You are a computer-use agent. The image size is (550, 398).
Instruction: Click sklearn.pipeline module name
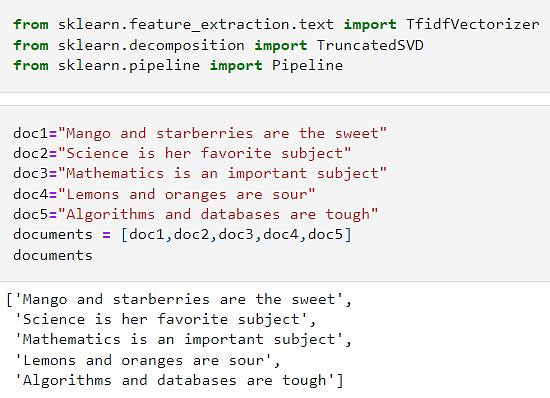pyautogui.click(x=129, y=66)
